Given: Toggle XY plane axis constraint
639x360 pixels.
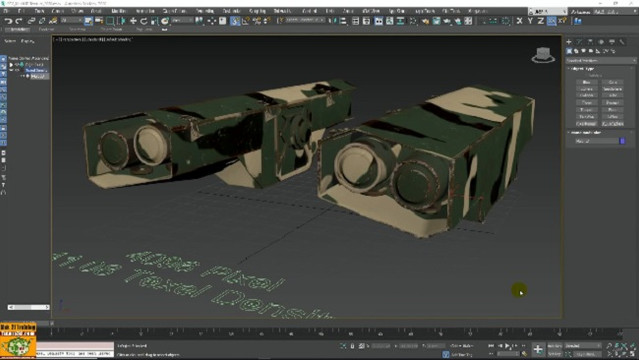Looking at the screenshot, I should [x=551, y=21].
